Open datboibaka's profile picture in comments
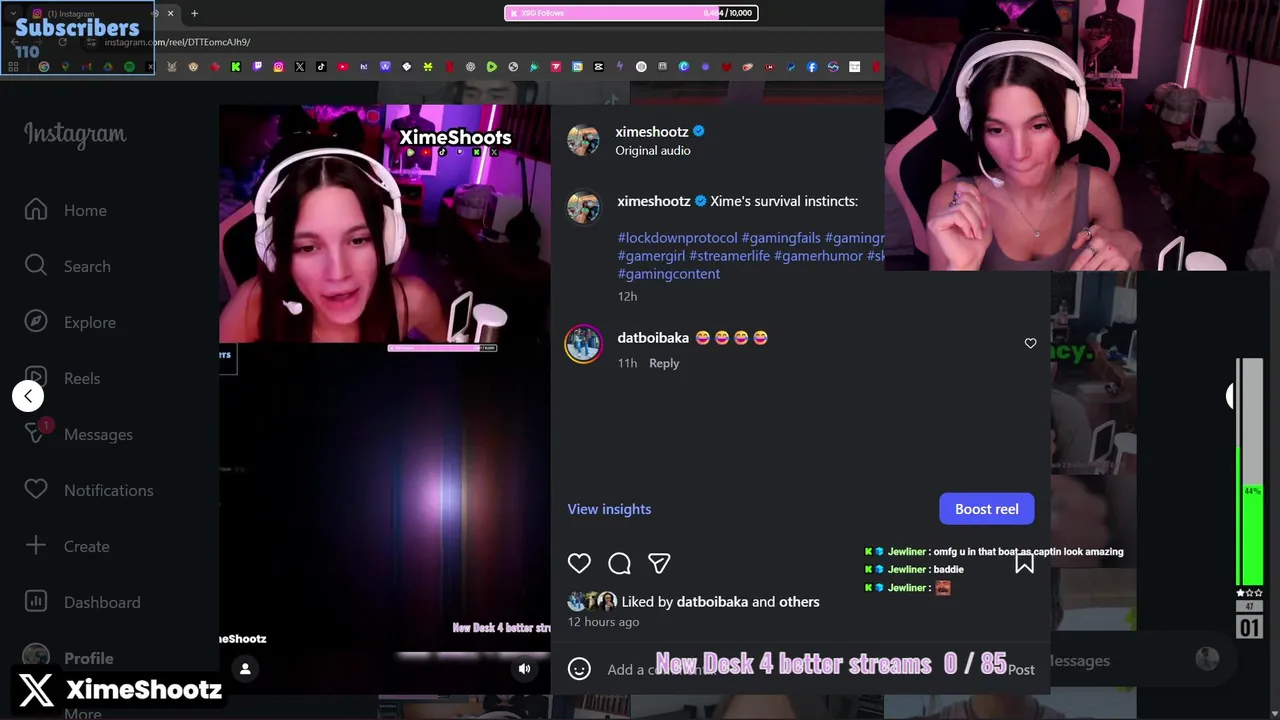1280x720 pixels. pyautogui.click(x=583, y=344)
